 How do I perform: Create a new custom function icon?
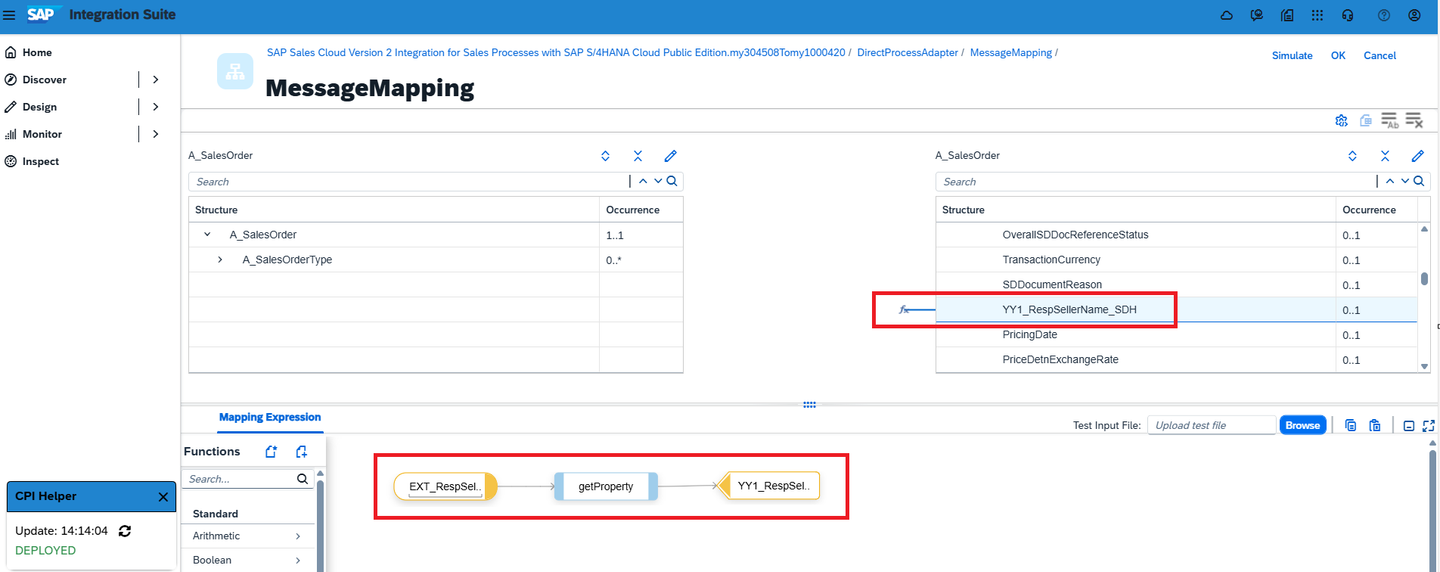click(x=271, y=452)
